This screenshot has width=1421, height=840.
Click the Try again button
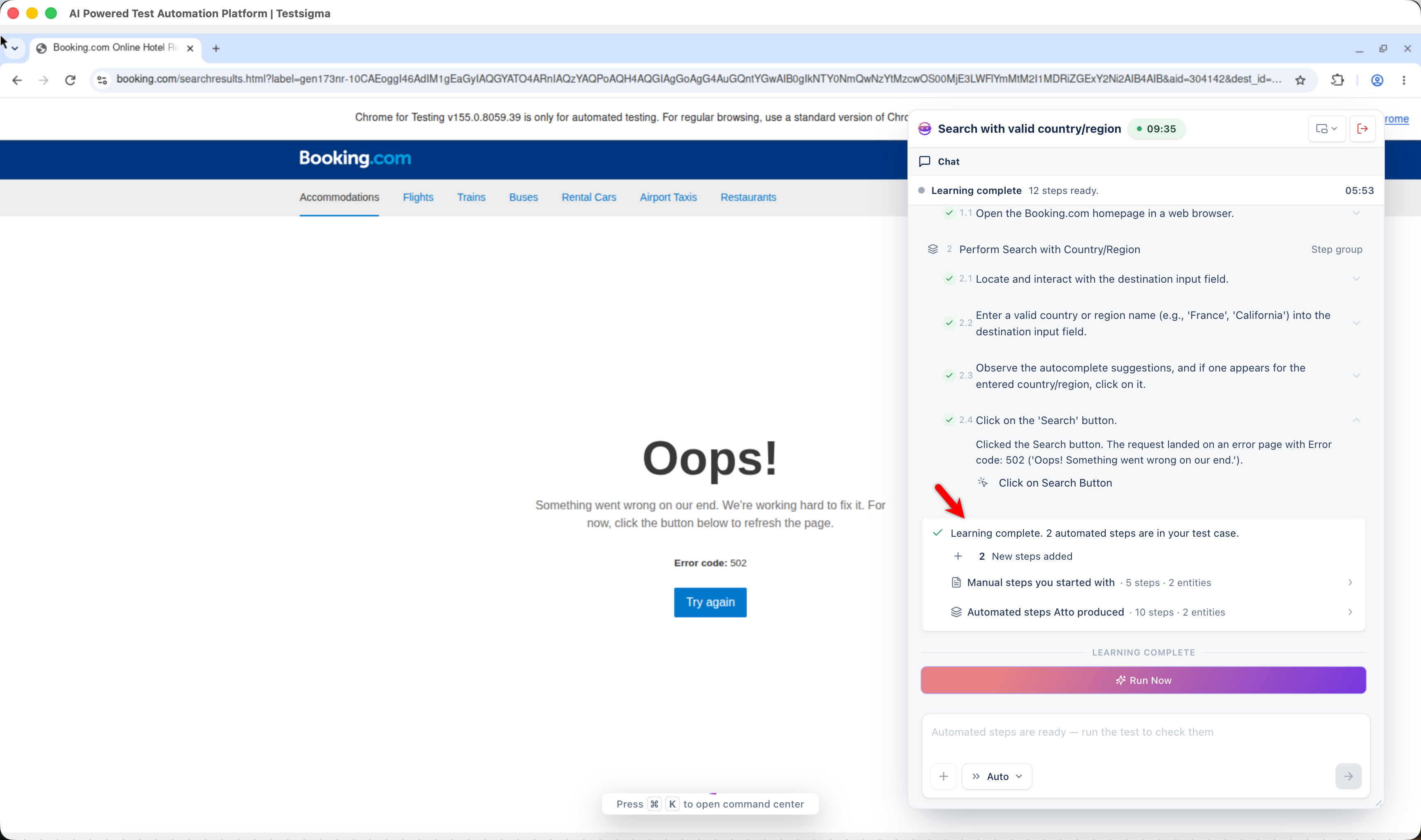[710, 602]
